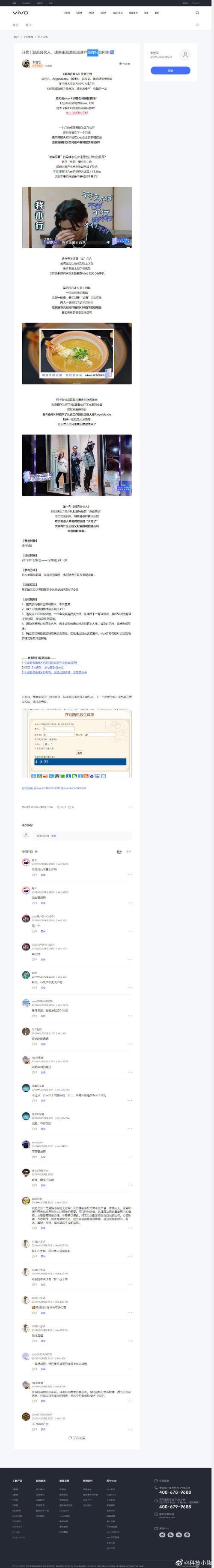Open the iQOO专区 menu in the top navigation
The height and width of the screenshot is (1568, 214).
pos(118,12)
